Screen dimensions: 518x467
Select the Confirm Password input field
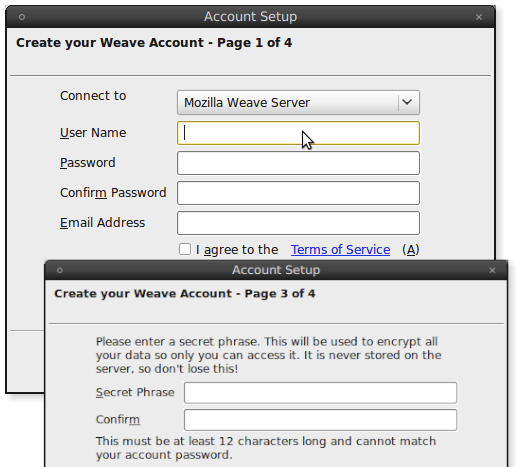[x=298, y=193]
